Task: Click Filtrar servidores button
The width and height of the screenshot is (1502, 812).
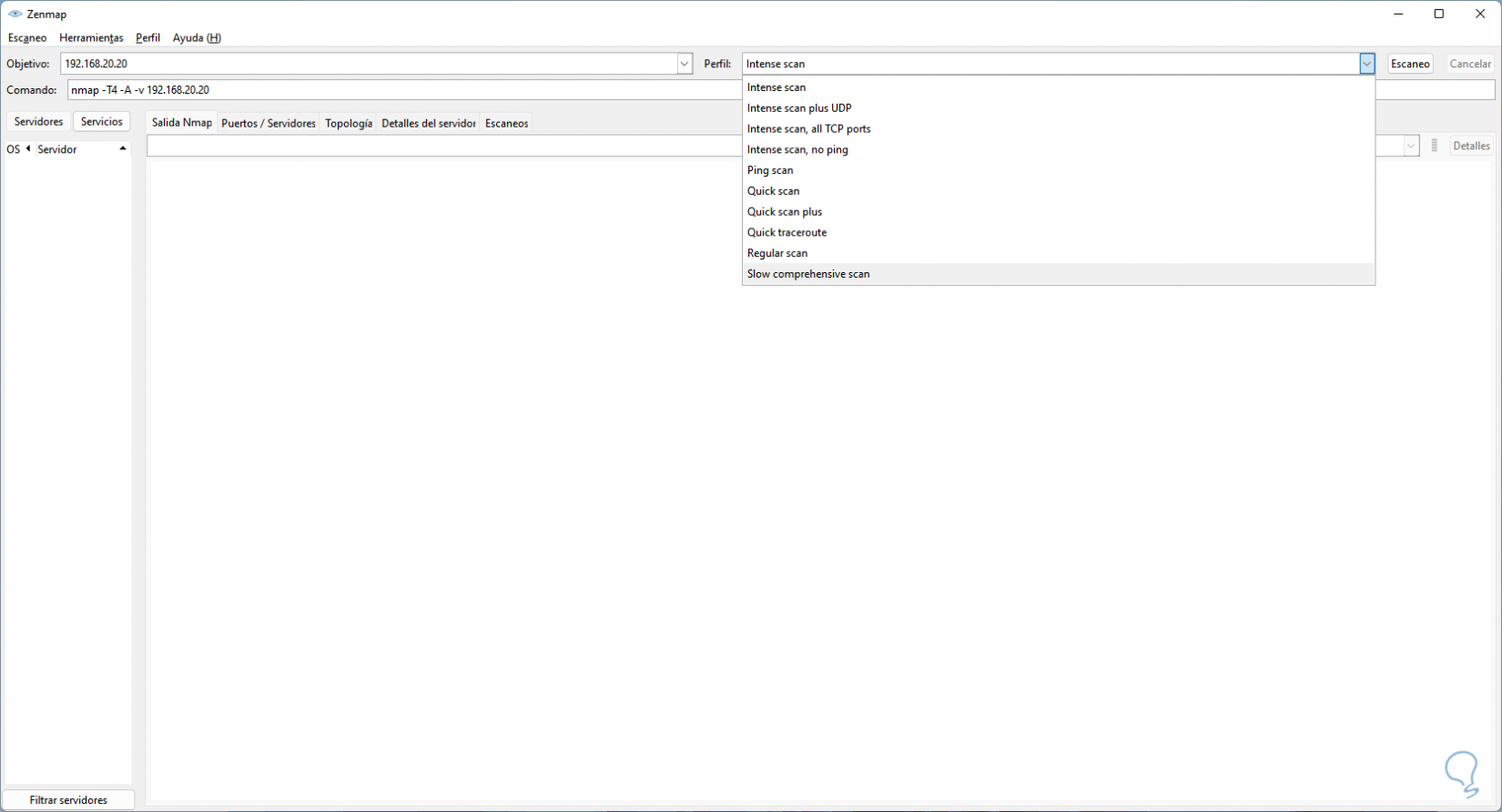Action: pyautogui.click(x=68, y=800)
